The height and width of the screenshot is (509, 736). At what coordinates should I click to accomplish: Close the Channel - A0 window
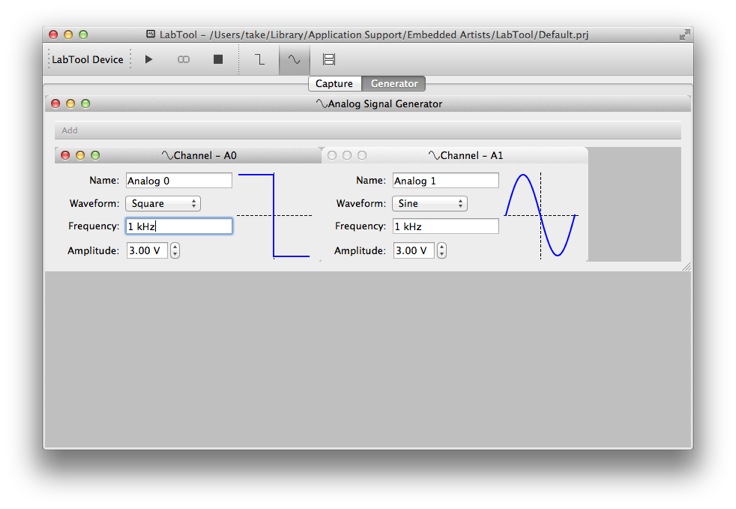click(66, 156)
